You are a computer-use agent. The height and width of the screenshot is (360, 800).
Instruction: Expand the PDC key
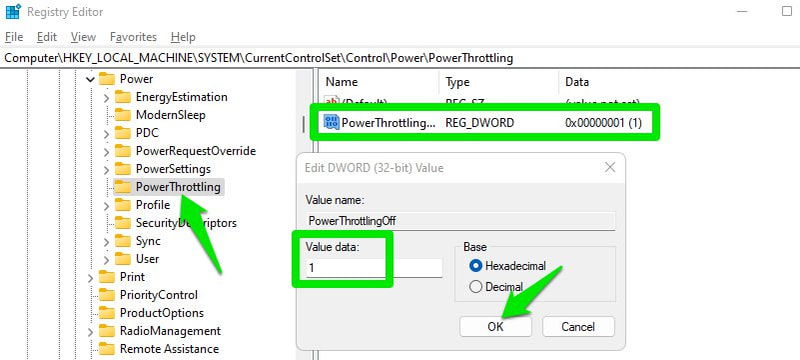(106, 134)
